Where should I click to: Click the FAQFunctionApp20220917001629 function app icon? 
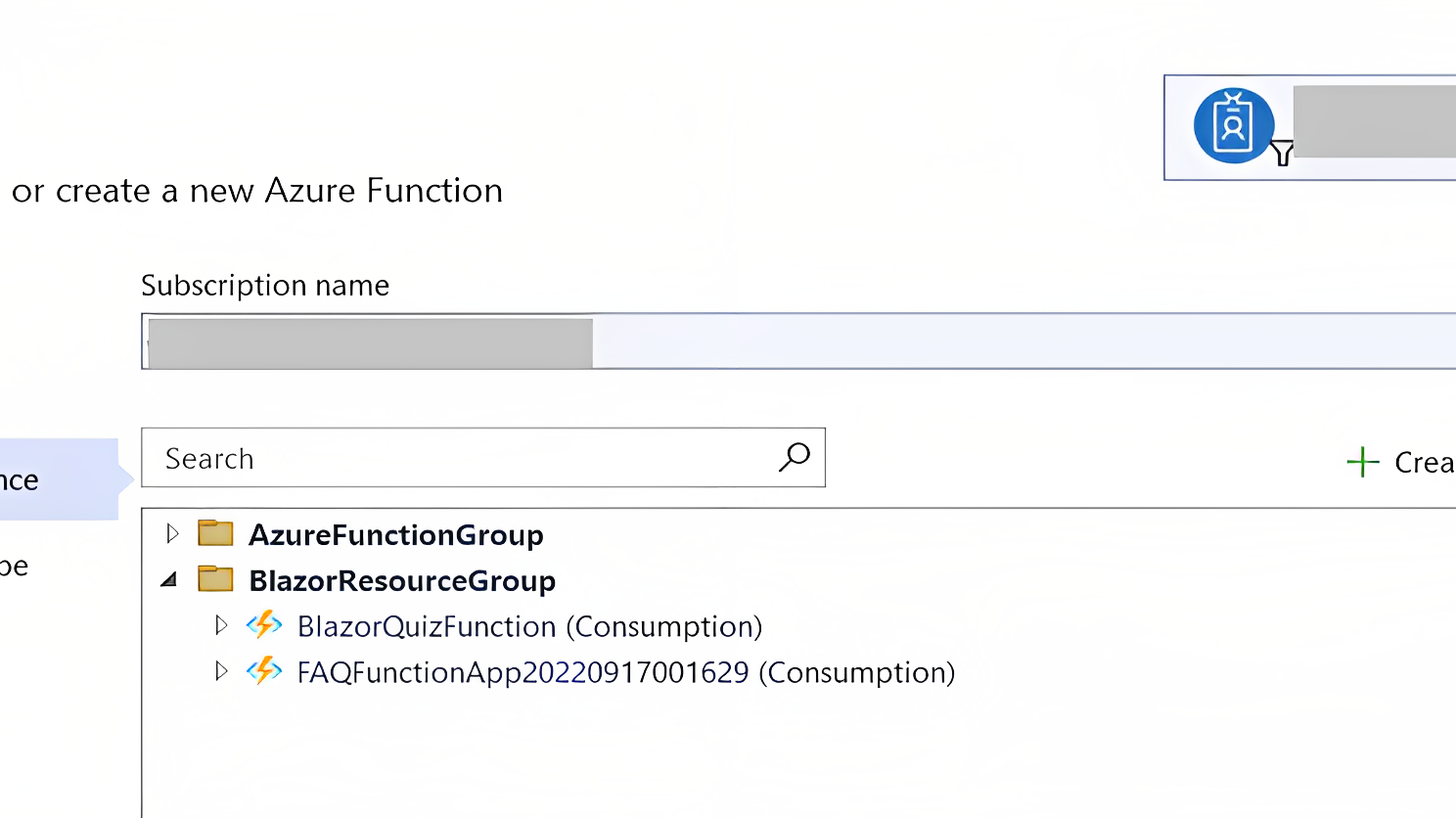[264, 671]
